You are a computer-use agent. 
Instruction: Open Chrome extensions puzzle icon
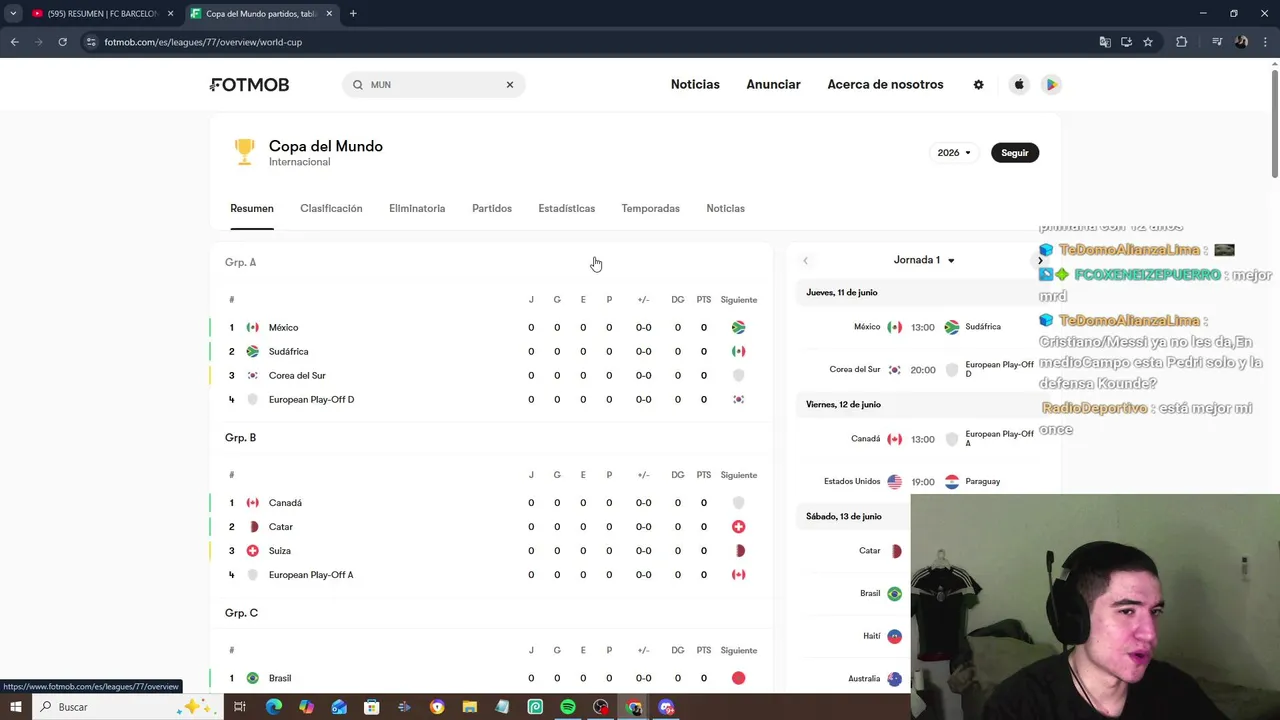pyautogui.click(x=1181, y=42)
